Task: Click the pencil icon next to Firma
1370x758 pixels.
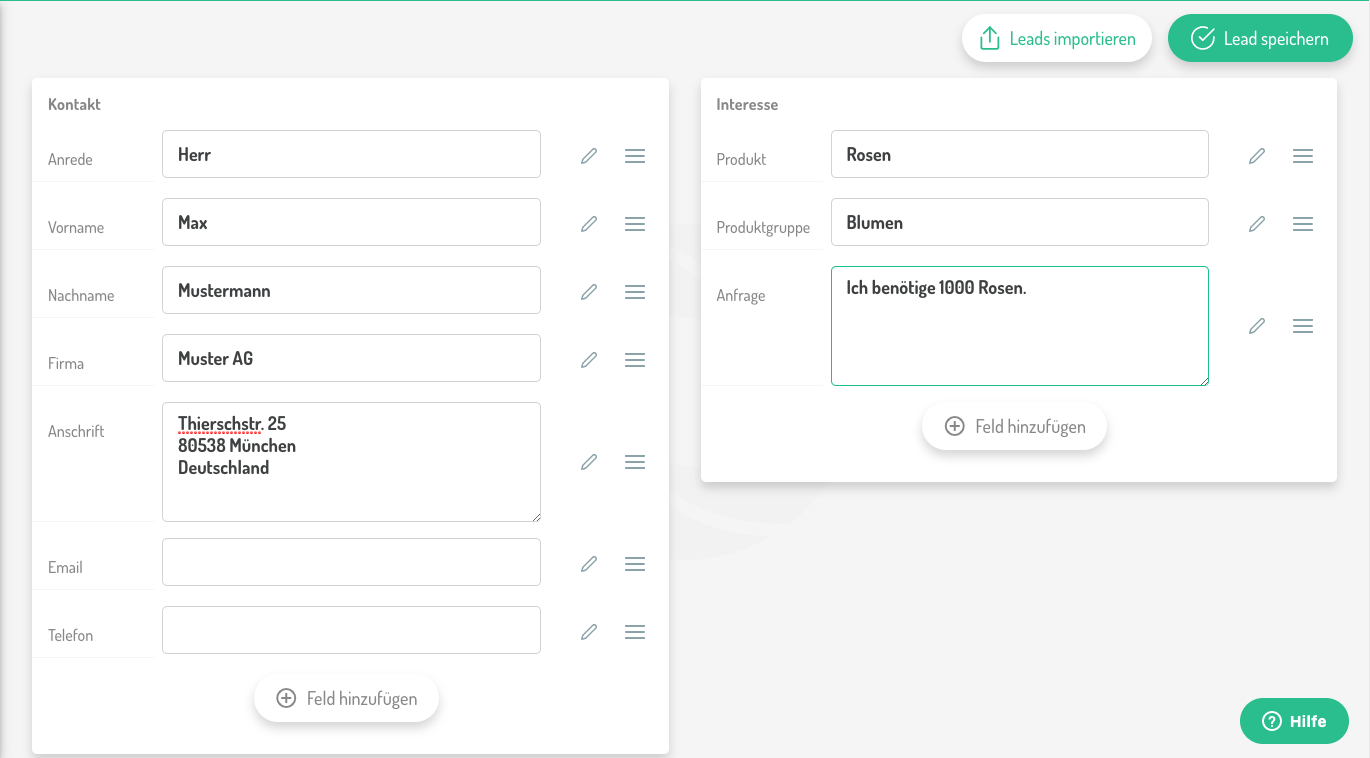Action: pos(589,360)
